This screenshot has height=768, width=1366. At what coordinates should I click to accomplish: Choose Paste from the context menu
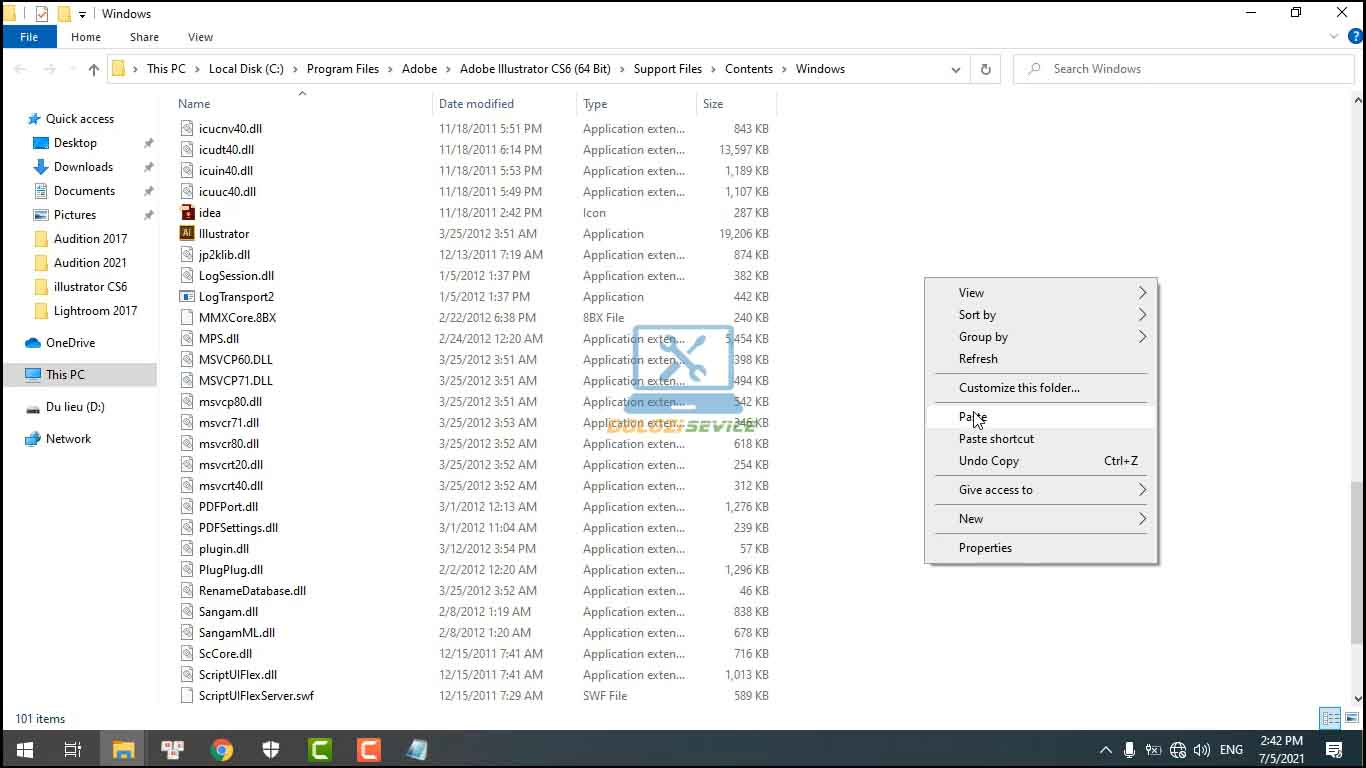click(x=973, y=417)
